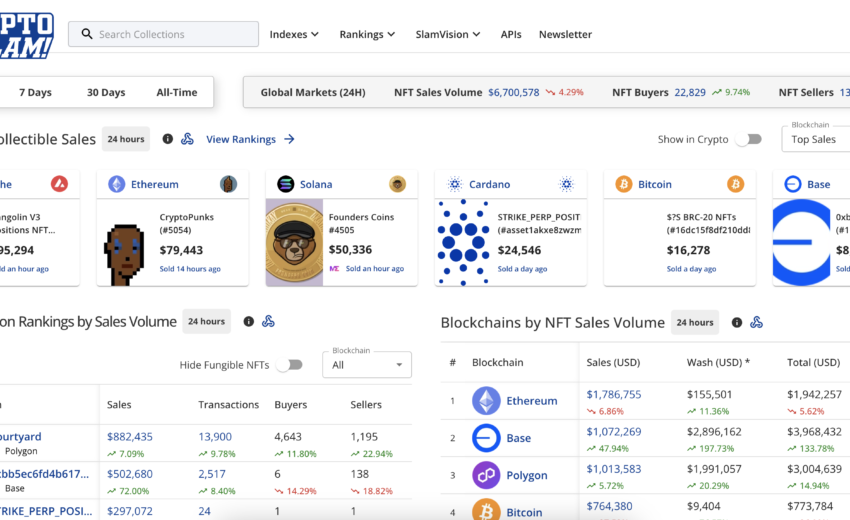Open the Newsletter menu item
850x520 pixels.
(565, 34)
